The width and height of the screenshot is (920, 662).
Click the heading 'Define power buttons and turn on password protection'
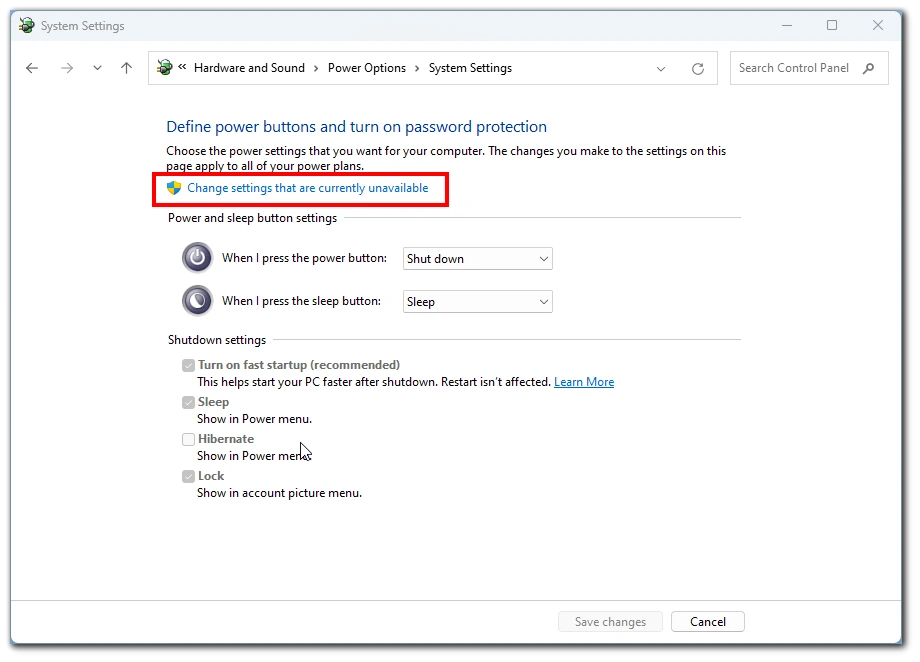(x=356, y=127)
